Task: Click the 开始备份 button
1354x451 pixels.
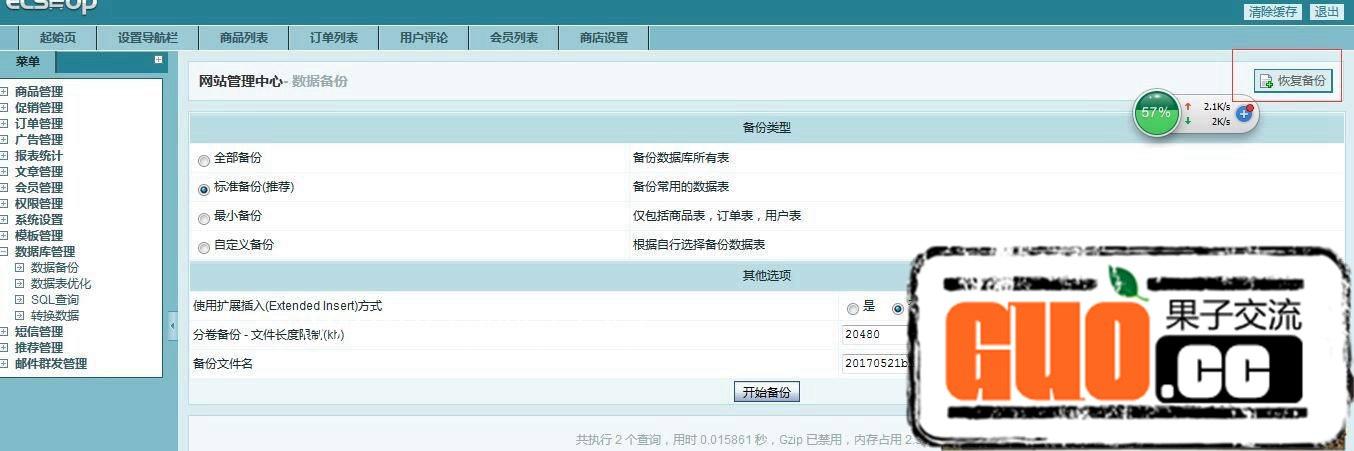Action: pyautogui.click(x=766, y=393)
